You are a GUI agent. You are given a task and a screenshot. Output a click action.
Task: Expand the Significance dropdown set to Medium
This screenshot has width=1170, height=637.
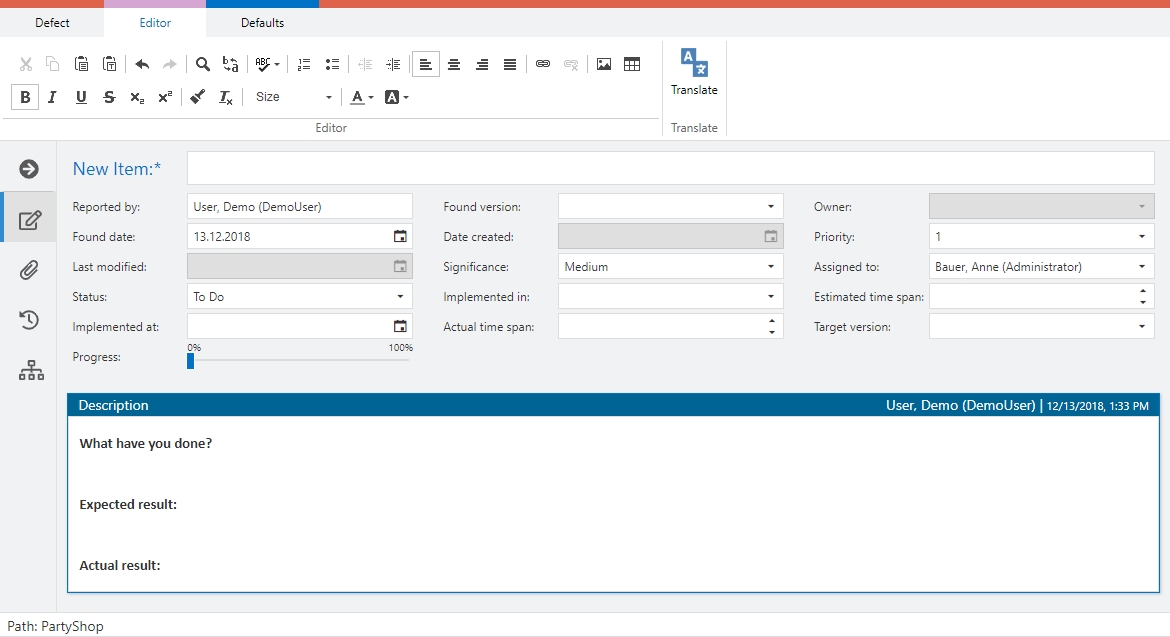click(670, 267)
